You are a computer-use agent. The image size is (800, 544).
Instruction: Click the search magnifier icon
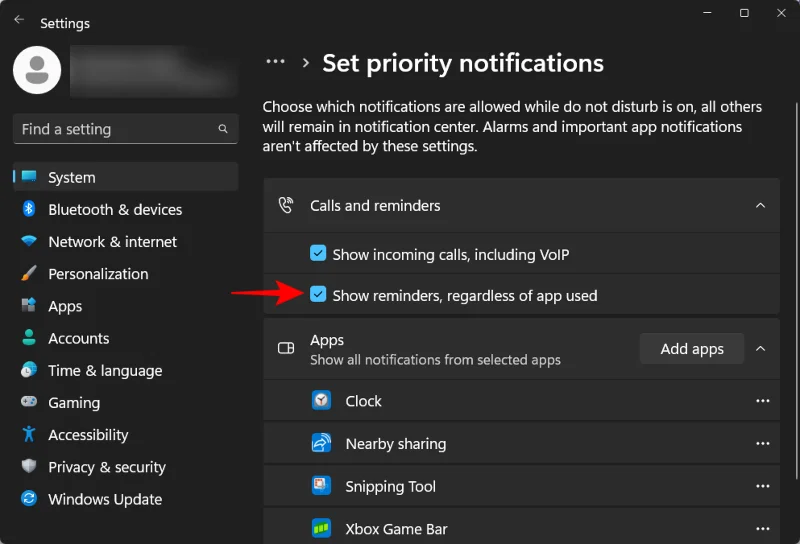click(223, 129)
